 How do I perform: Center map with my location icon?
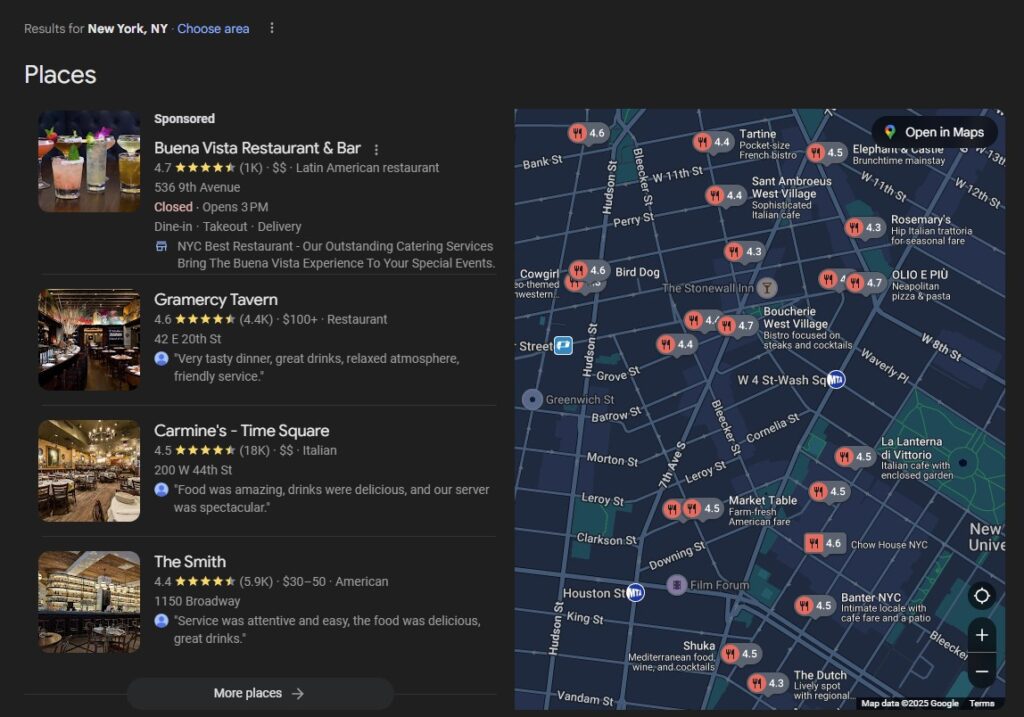pos(981,596)
